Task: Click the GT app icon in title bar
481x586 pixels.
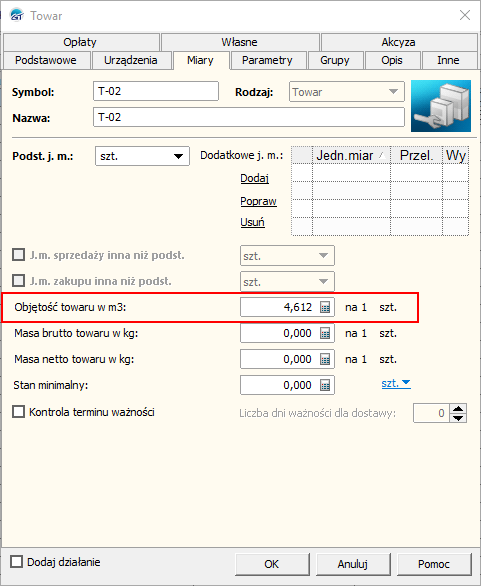Action: [17, 16]
